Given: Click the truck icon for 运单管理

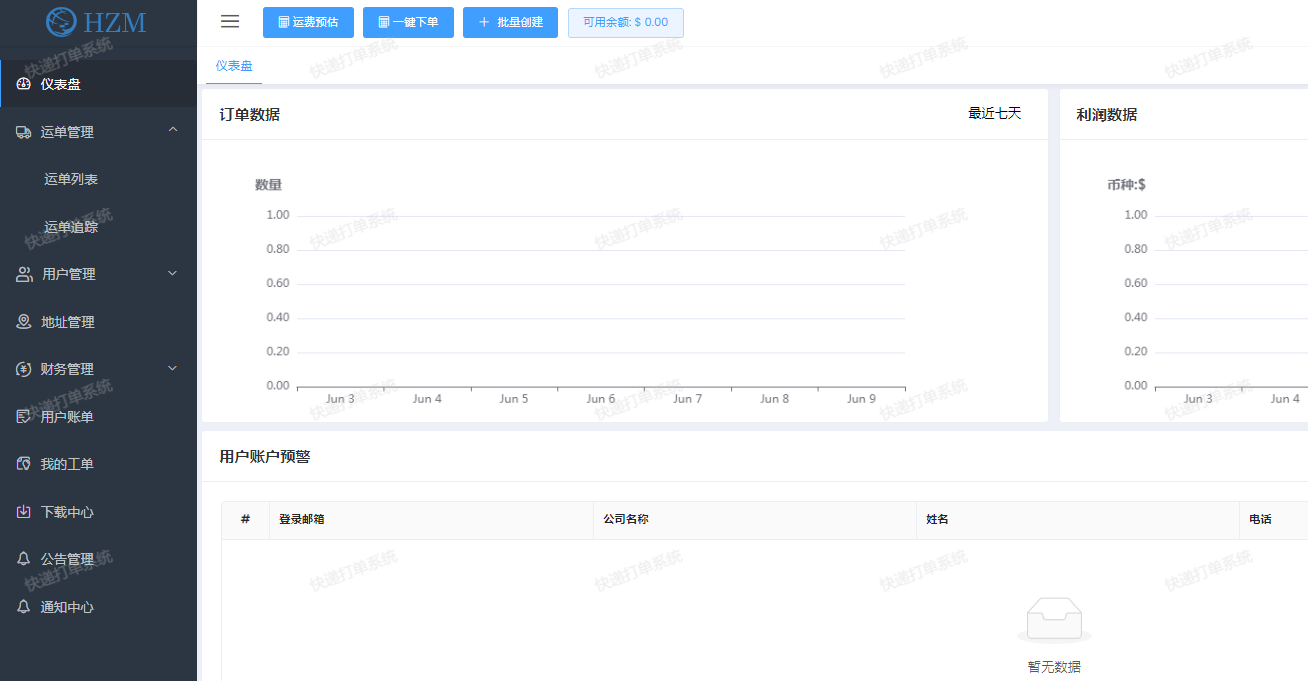Looking at the screenshot, I should tap(24, 132).
